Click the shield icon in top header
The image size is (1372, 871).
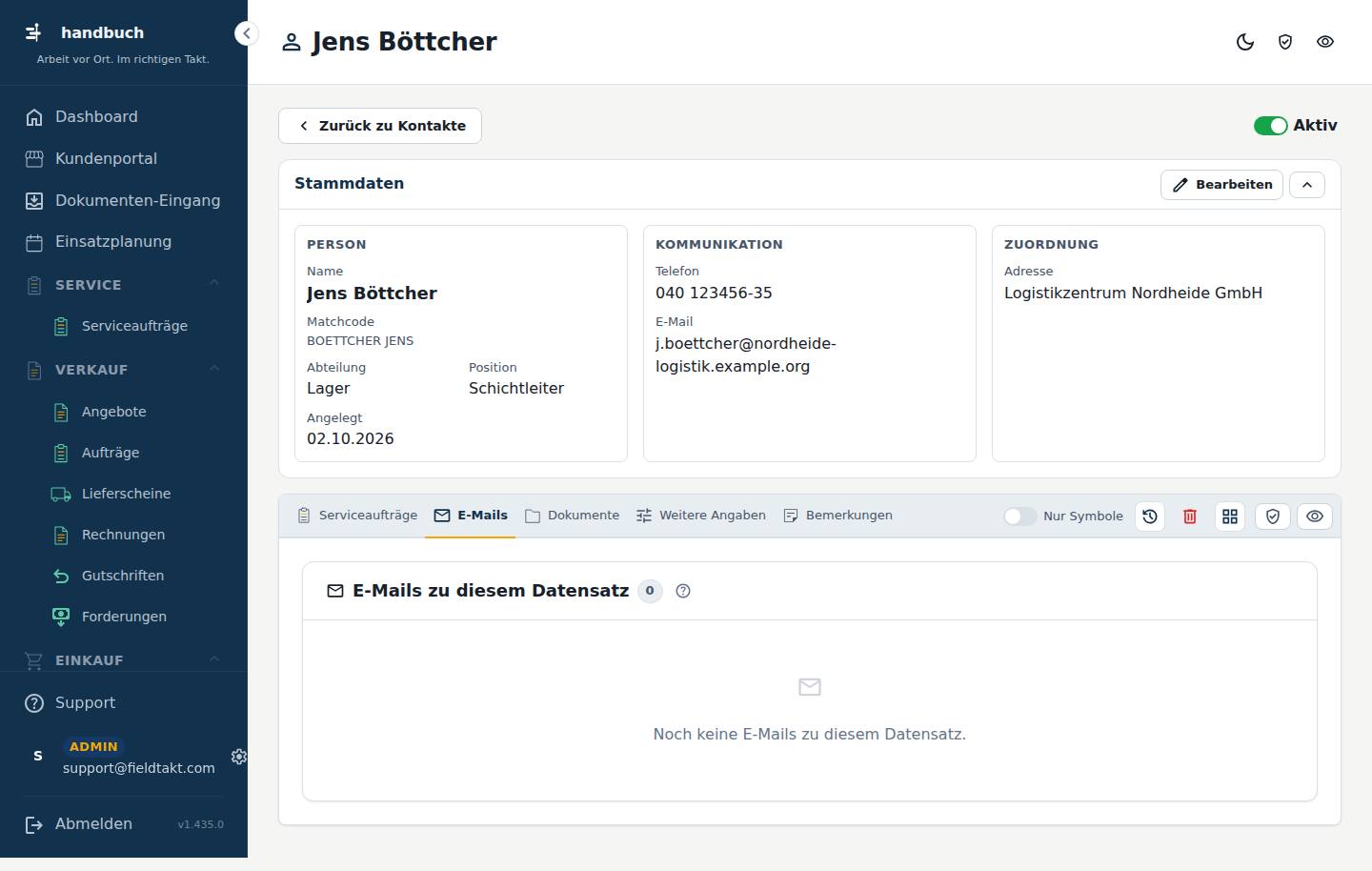(x=1285, y=42)
